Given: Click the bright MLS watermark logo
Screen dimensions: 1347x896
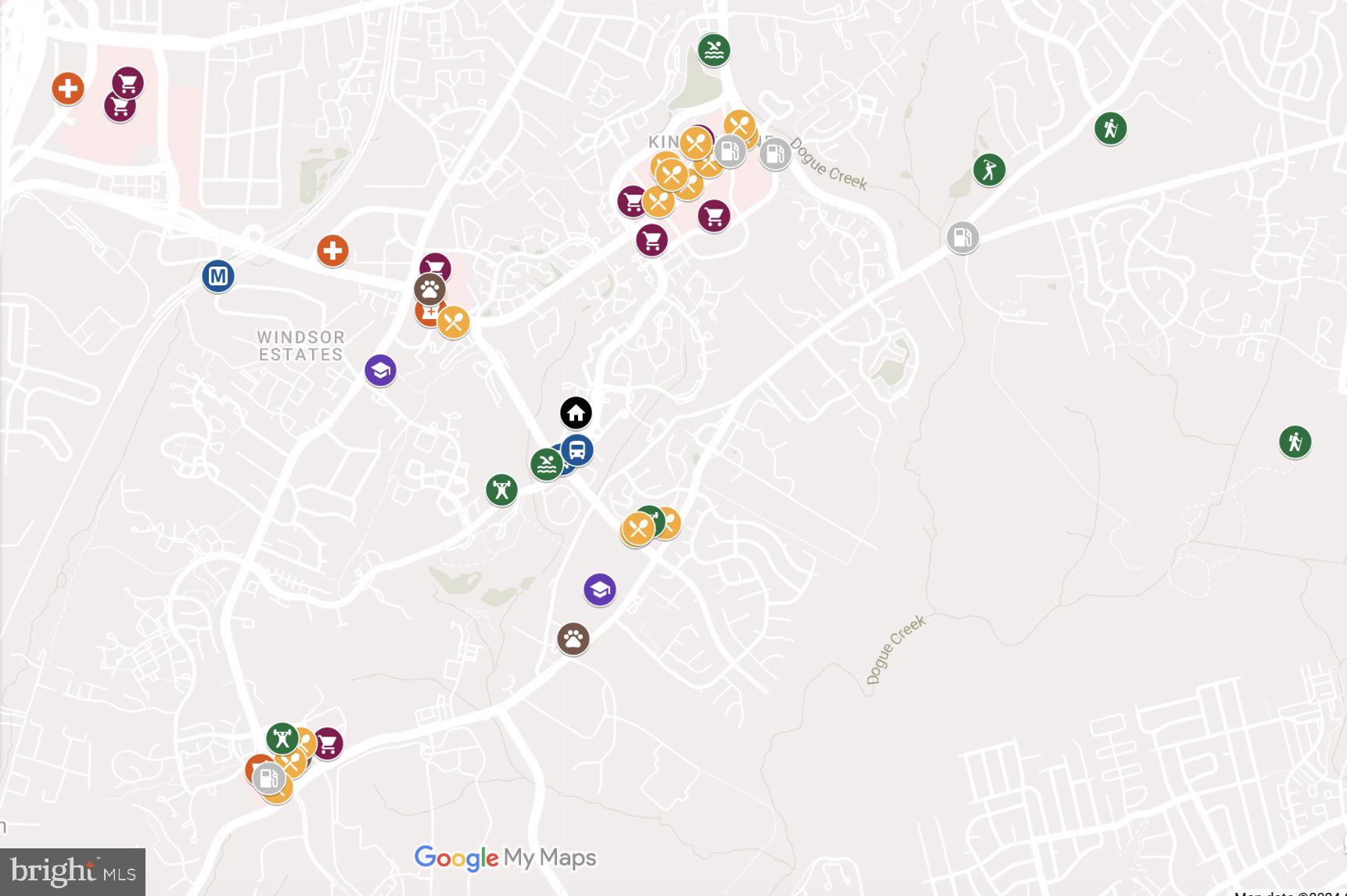Looking at the screenshot, I should (x=73, y=872).
